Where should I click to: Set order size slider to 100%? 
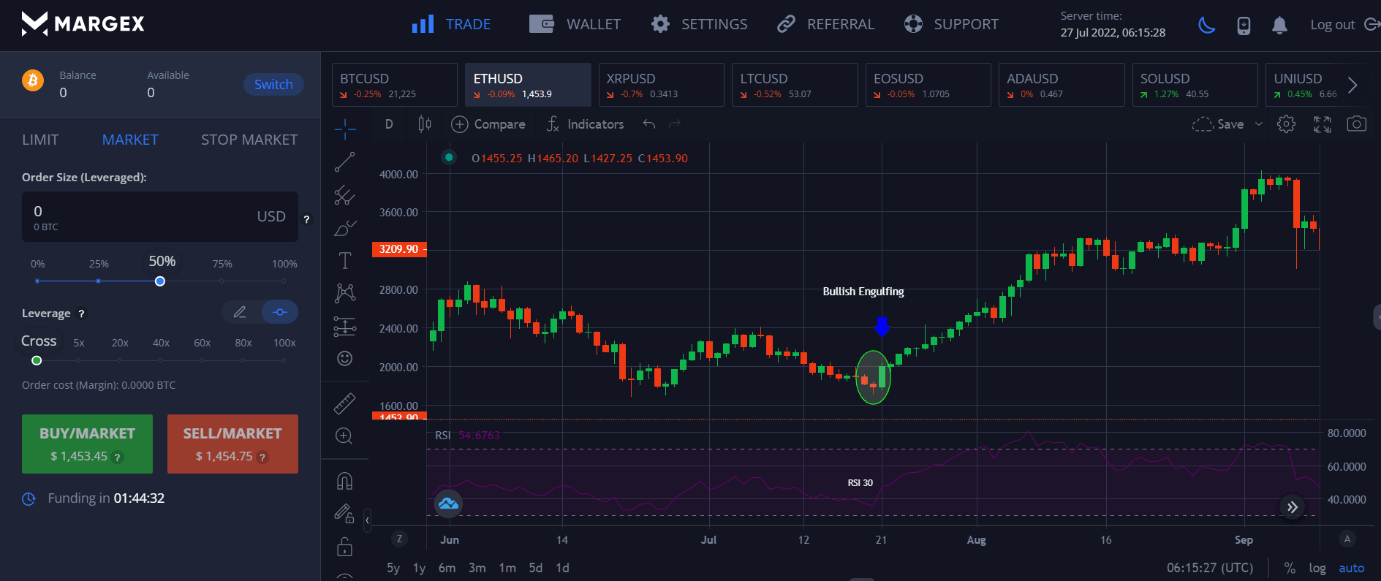pyautogui.click(x=285, y=281)
